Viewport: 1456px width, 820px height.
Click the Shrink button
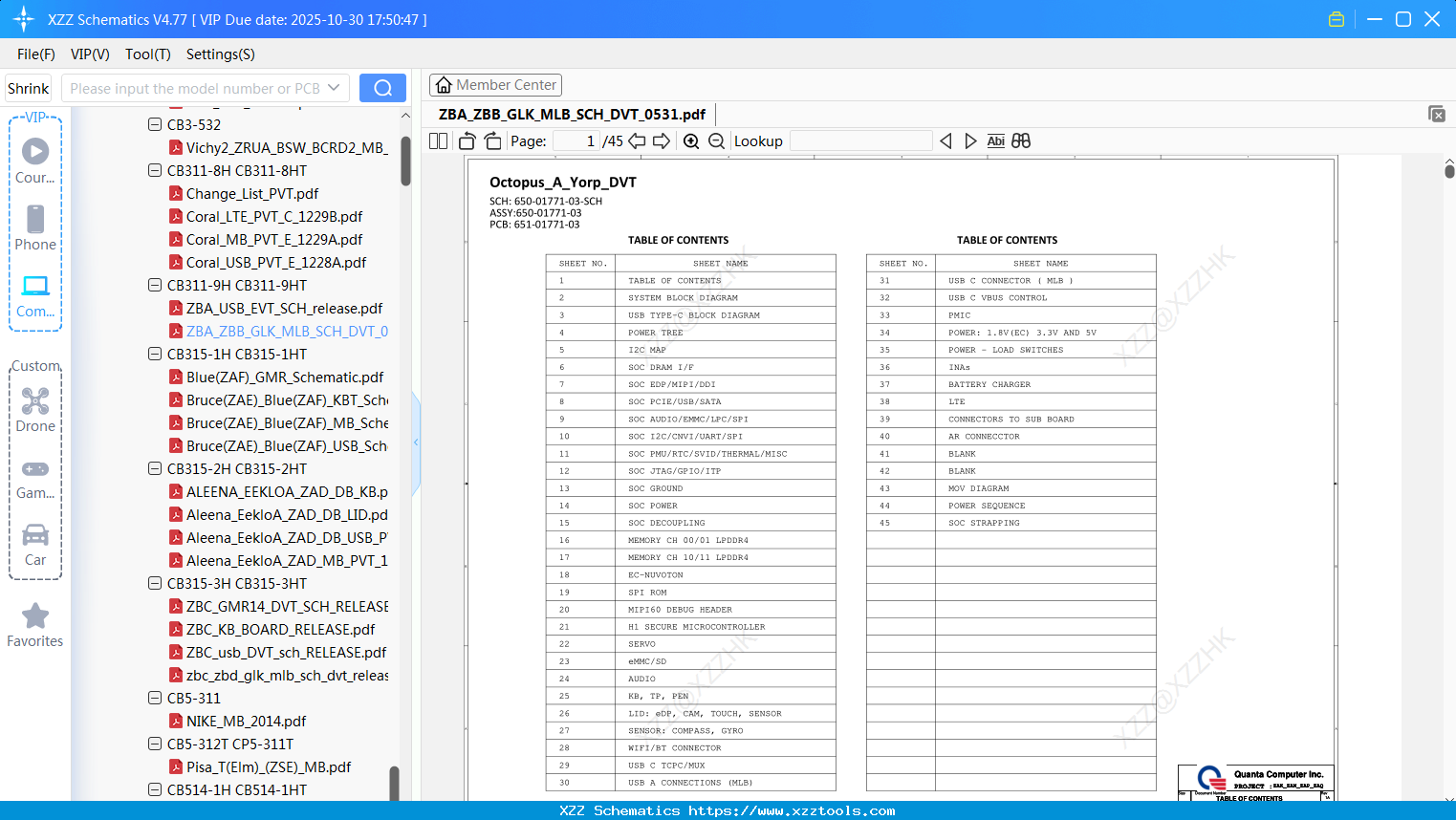pos(28,88)
